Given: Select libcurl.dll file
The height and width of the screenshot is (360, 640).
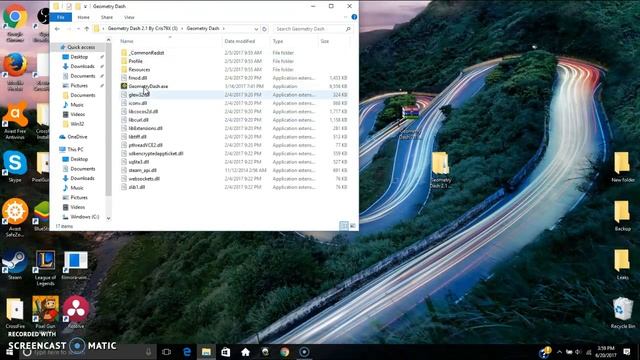Looking at the screenshot, I should [x=138, y=120].
